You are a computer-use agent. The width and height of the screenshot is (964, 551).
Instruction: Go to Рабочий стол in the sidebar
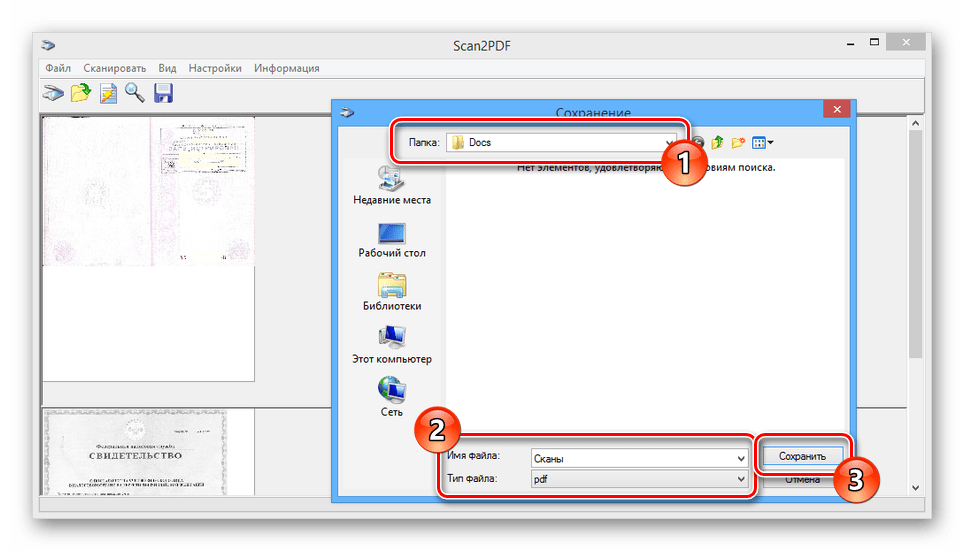(x=392, y=240)
